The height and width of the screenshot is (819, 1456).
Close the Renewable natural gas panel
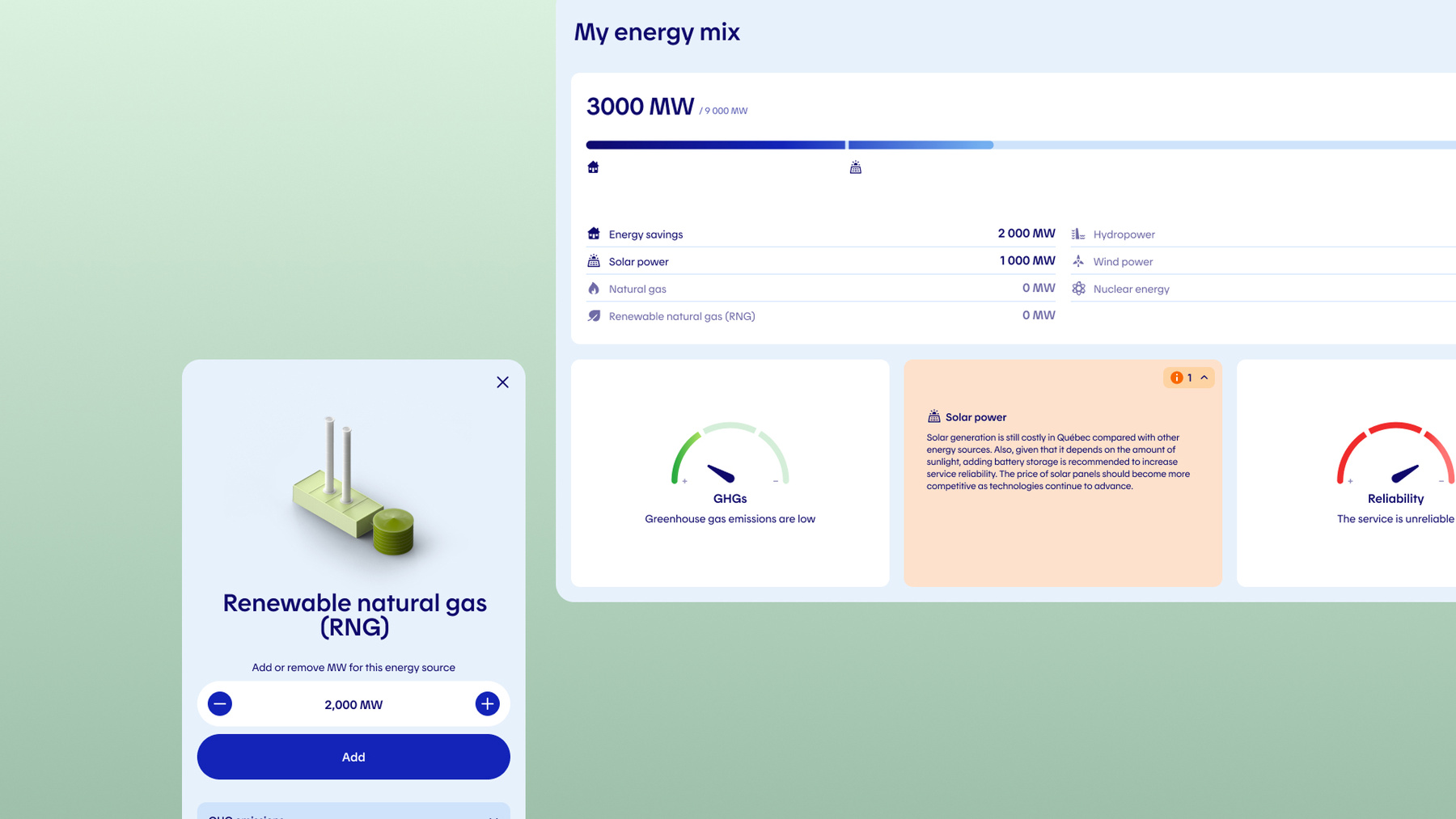point(502,382)
